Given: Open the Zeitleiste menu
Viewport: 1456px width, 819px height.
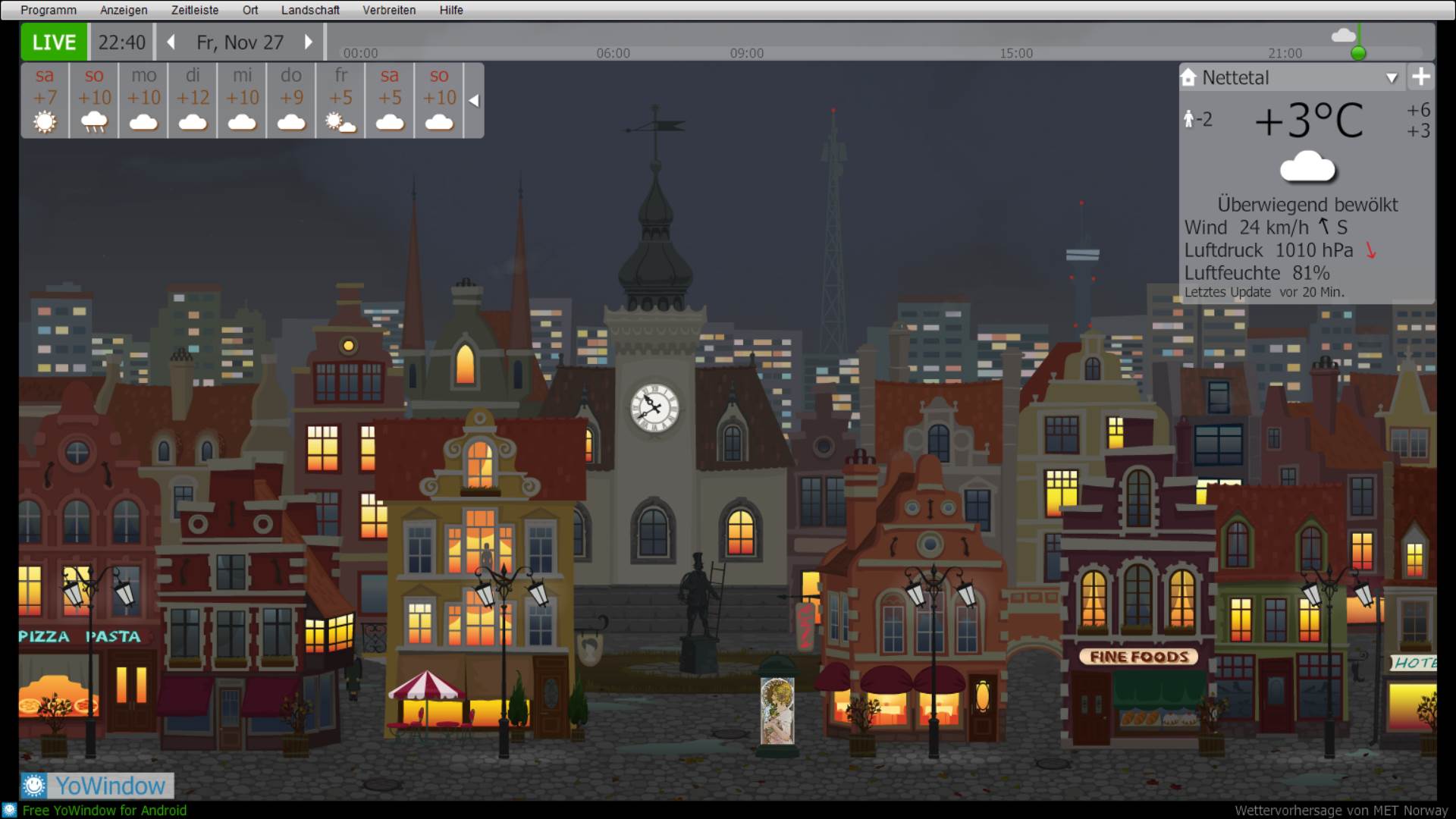Looking at the screenshot, I should tap(195, 10).
